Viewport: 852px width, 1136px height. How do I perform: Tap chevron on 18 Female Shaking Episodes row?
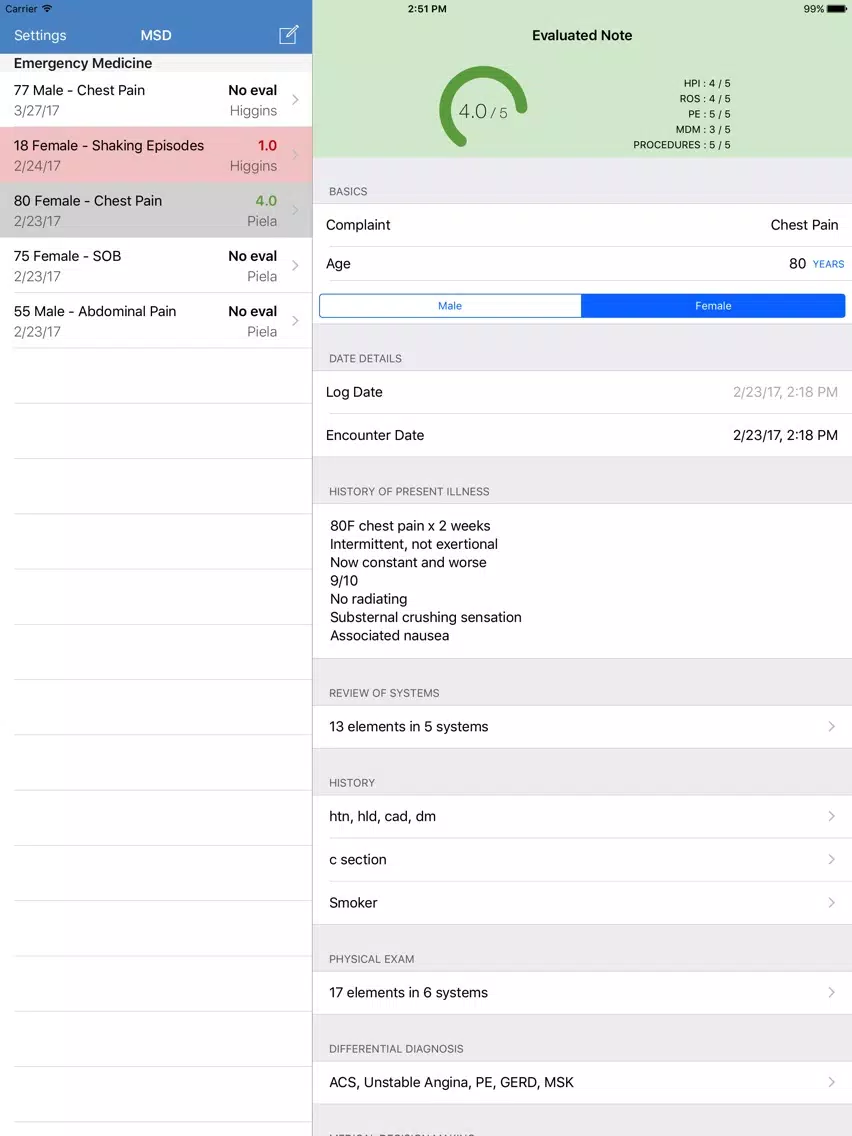[x=296, y=155]
